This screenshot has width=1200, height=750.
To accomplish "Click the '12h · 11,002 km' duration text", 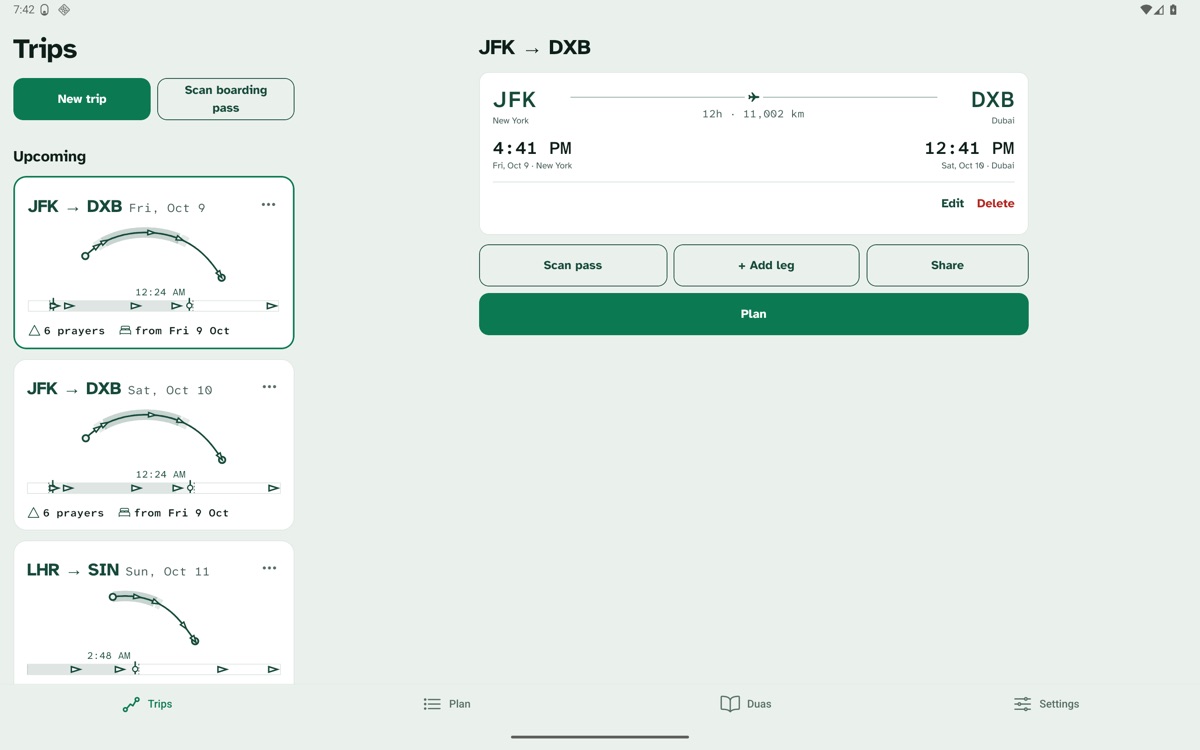I will tap(753, 114).
